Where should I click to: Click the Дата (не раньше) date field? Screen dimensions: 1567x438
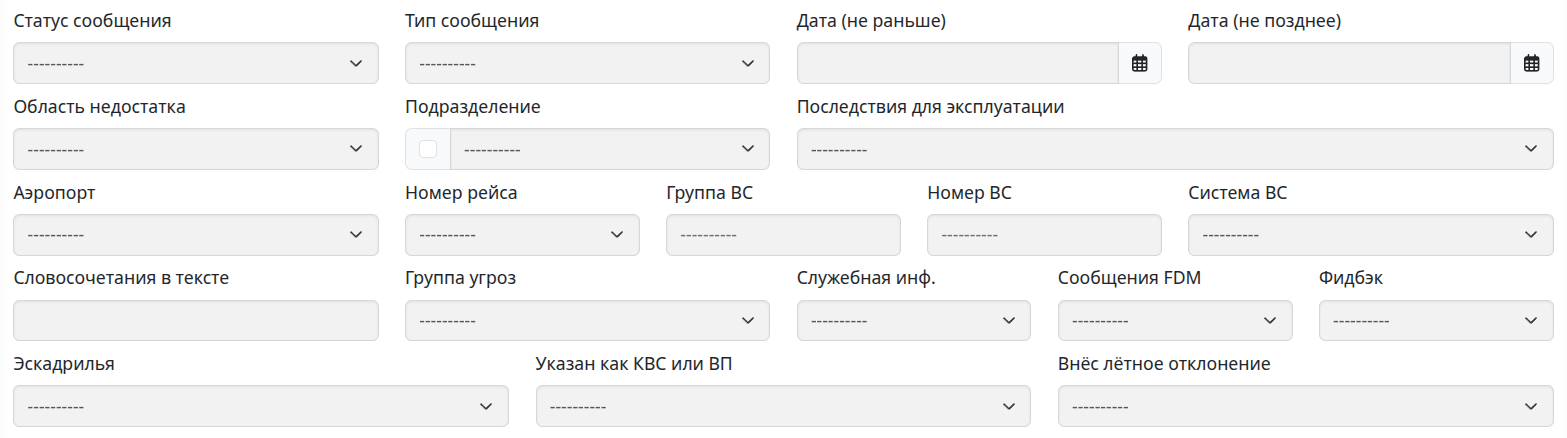click(x=957, y=63)
